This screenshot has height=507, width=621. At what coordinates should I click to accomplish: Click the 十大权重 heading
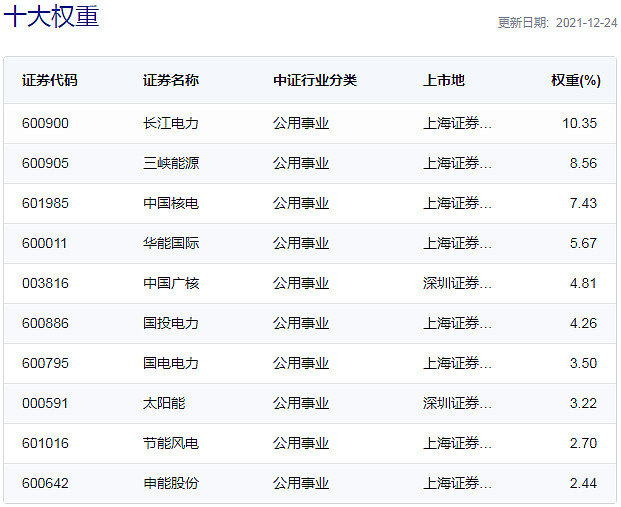pyautogui.click(x=51, y=17)
